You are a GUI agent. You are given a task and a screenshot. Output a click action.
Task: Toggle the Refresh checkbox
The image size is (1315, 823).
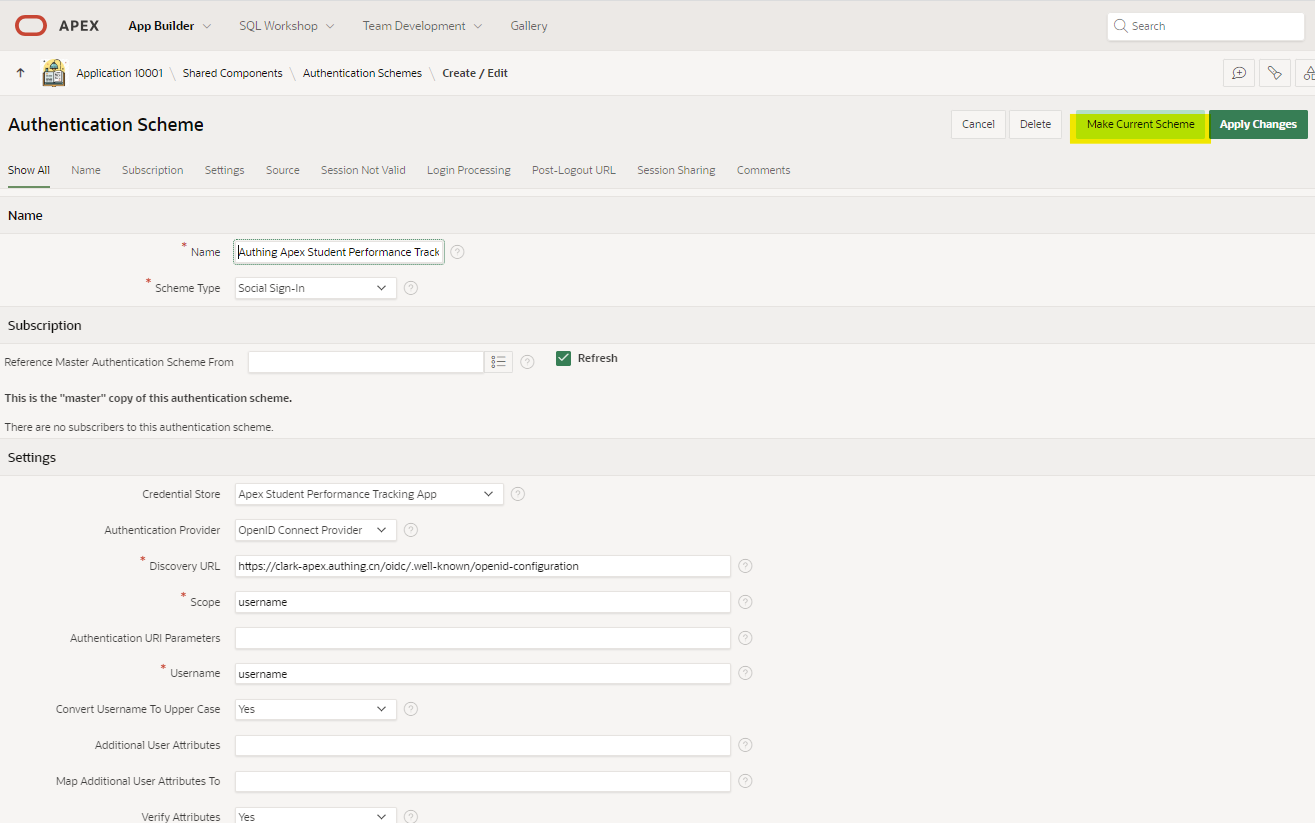564,358
